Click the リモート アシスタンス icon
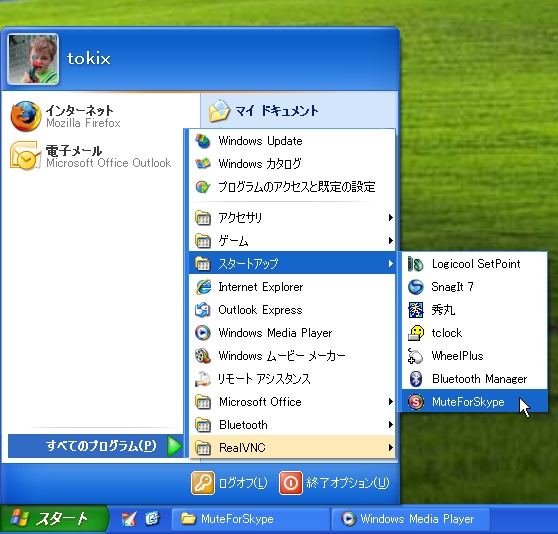 point(203,379)
